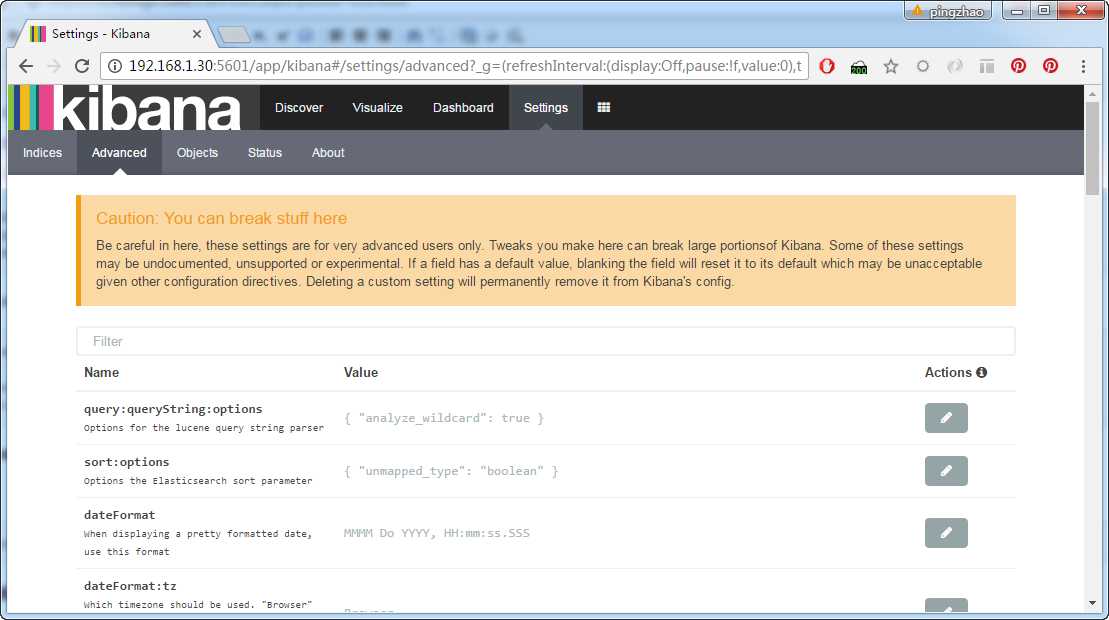Open the Dashboard app
Viewport: 1109px width, 620px height.
tap(463, 107)
